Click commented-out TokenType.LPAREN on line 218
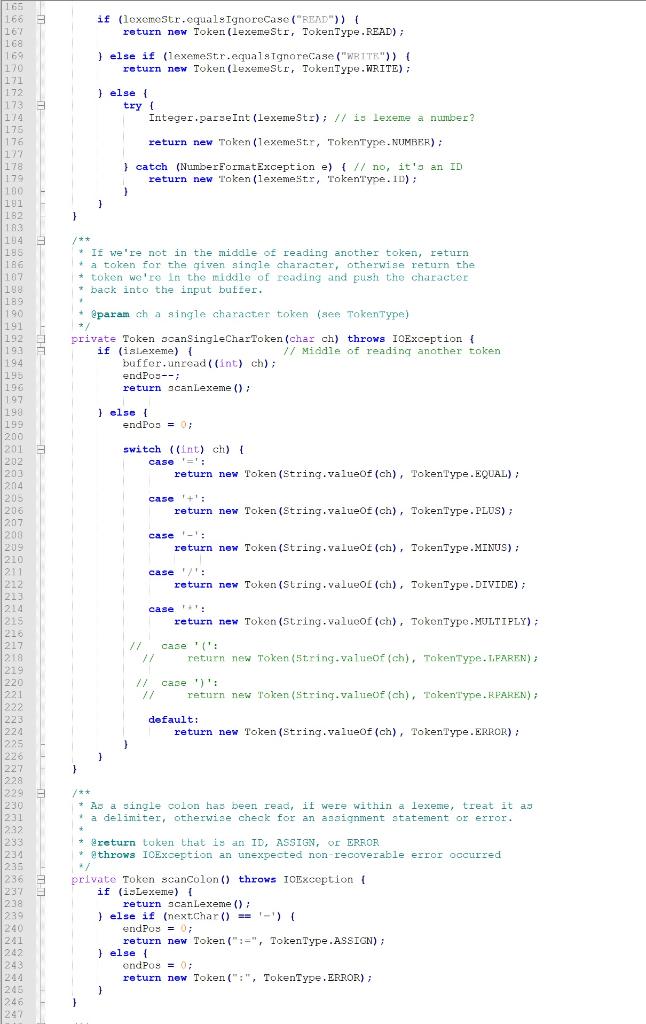 (x=477, y=658)
